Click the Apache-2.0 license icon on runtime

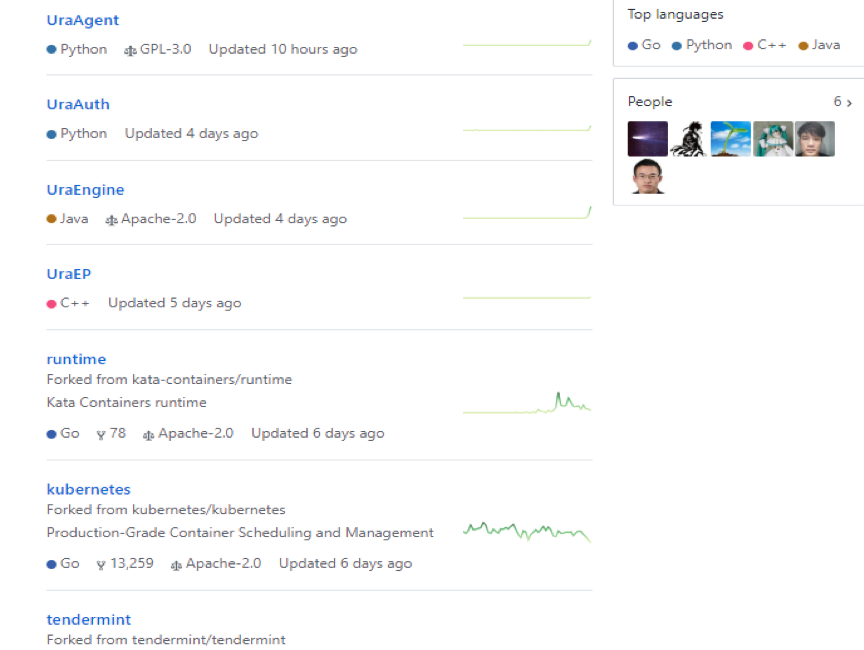pos(147,433)
